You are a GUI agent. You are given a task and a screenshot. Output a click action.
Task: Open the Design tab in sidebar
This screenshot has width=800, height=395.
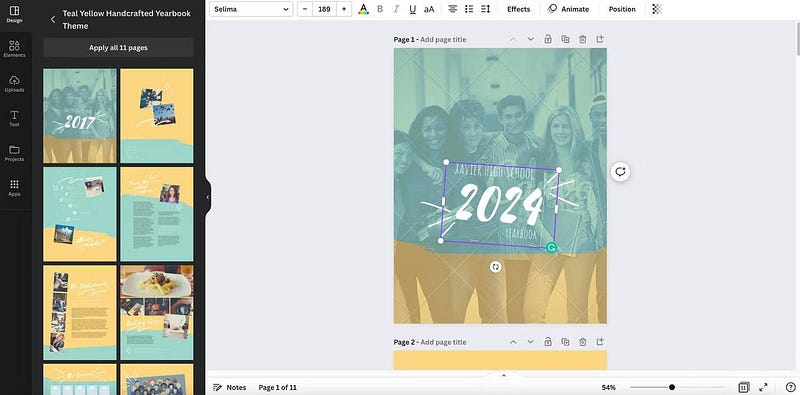point(14,14)
